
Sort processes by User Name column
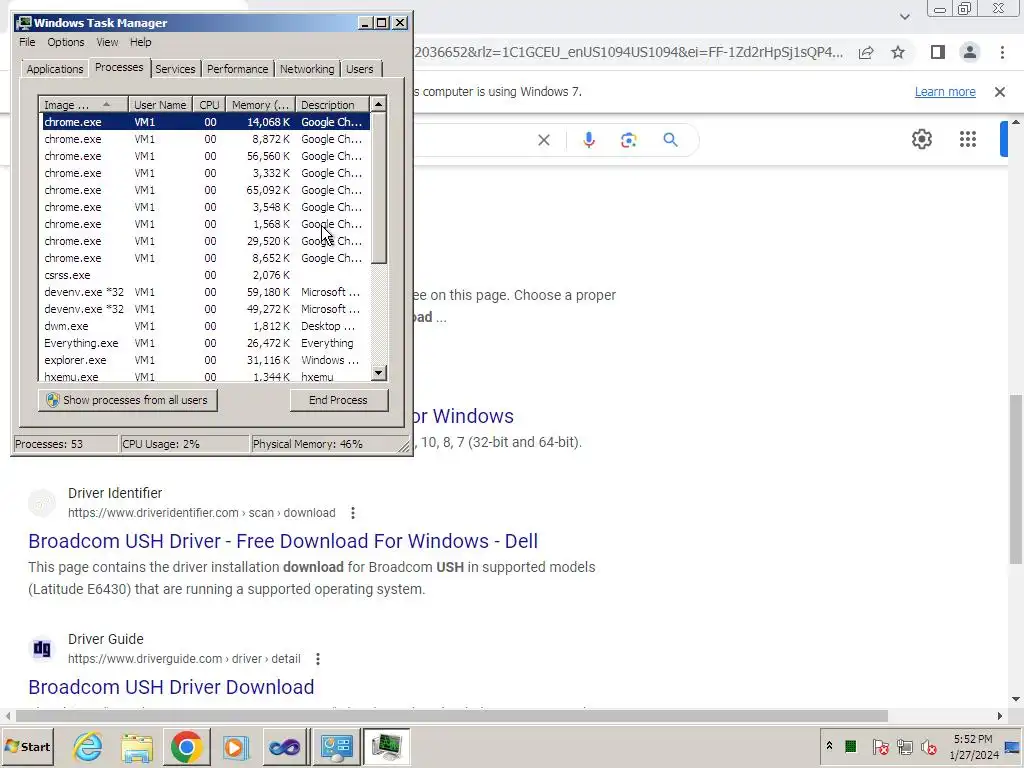[x=160, y=104]
